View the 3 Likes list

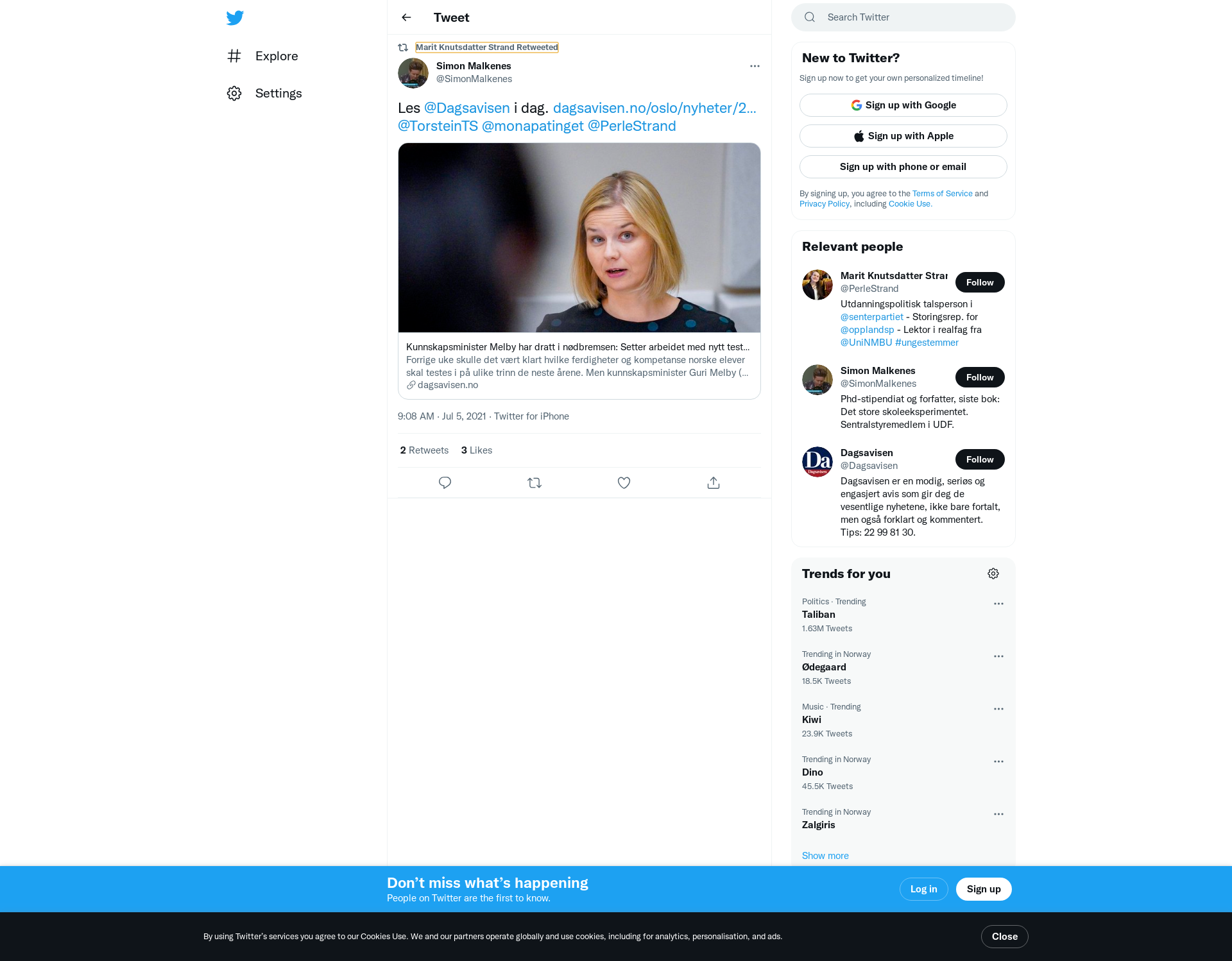coord(477,450)
